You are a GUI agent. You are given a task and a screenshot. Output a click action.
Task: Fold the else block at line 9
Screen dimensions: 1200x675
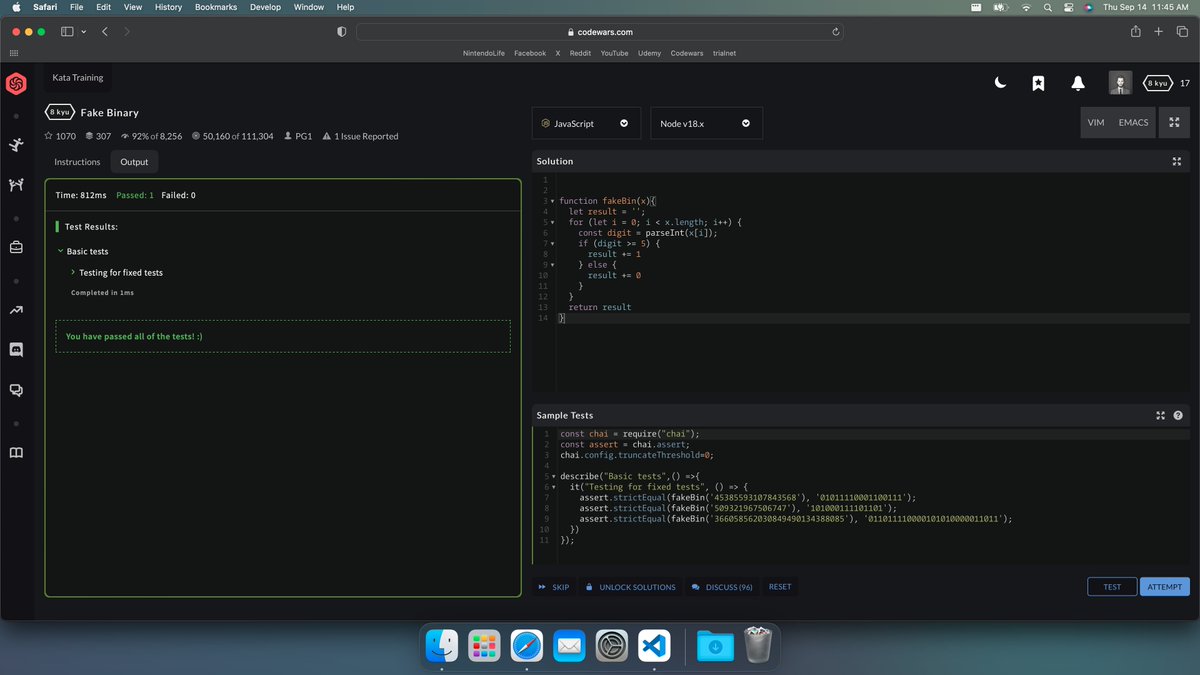click(553, 265)
